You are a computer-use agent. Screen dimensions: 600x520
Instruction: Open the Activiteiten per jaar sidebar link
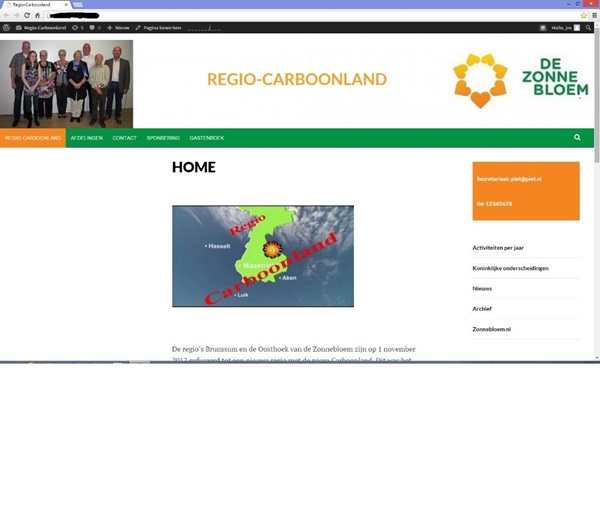[498, 248]
